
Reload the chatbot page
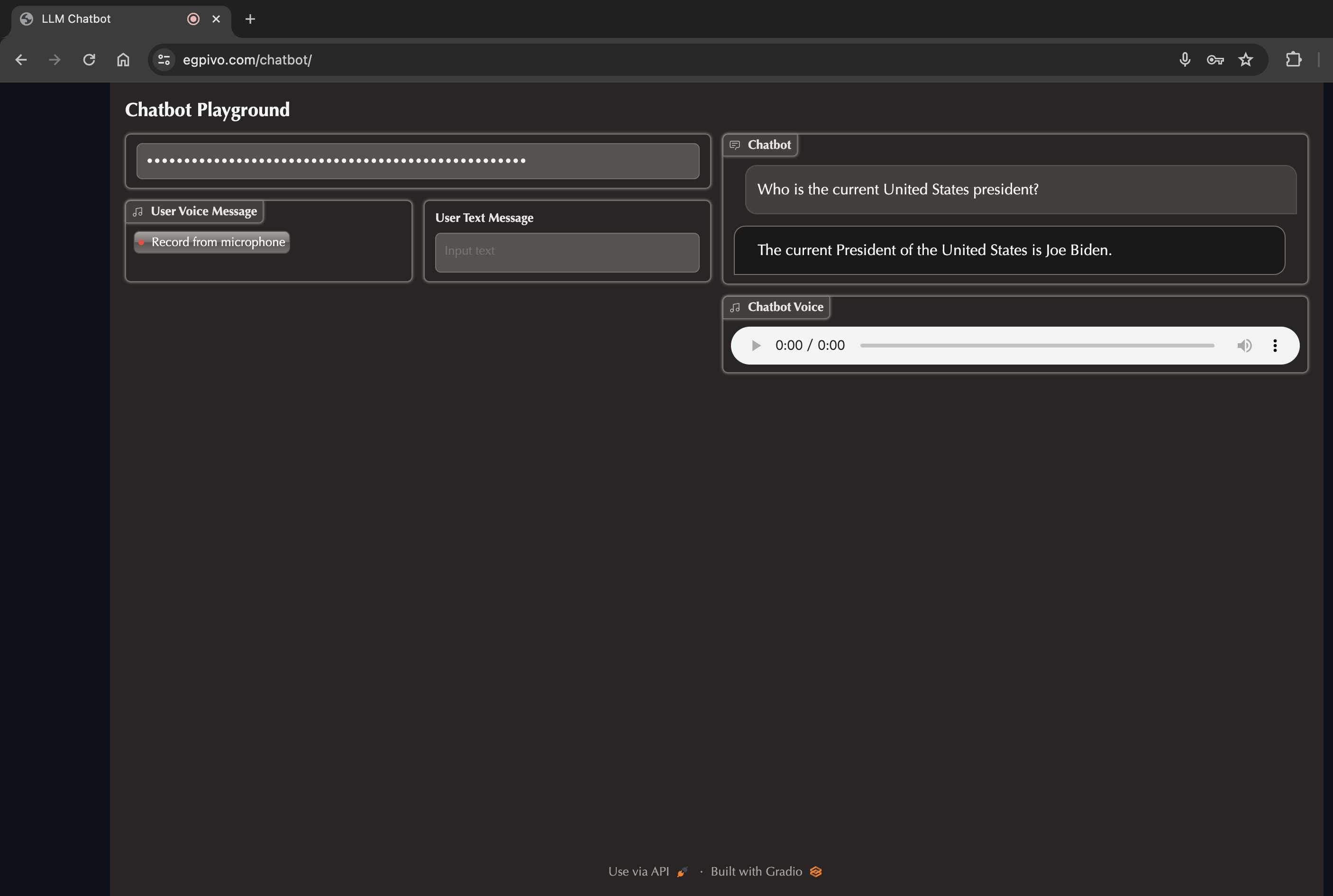tap(89, 59)
